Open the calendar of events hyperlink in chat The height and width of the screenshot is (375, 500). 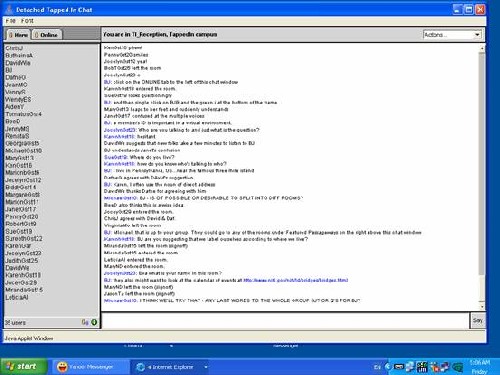tap(296, 280)
